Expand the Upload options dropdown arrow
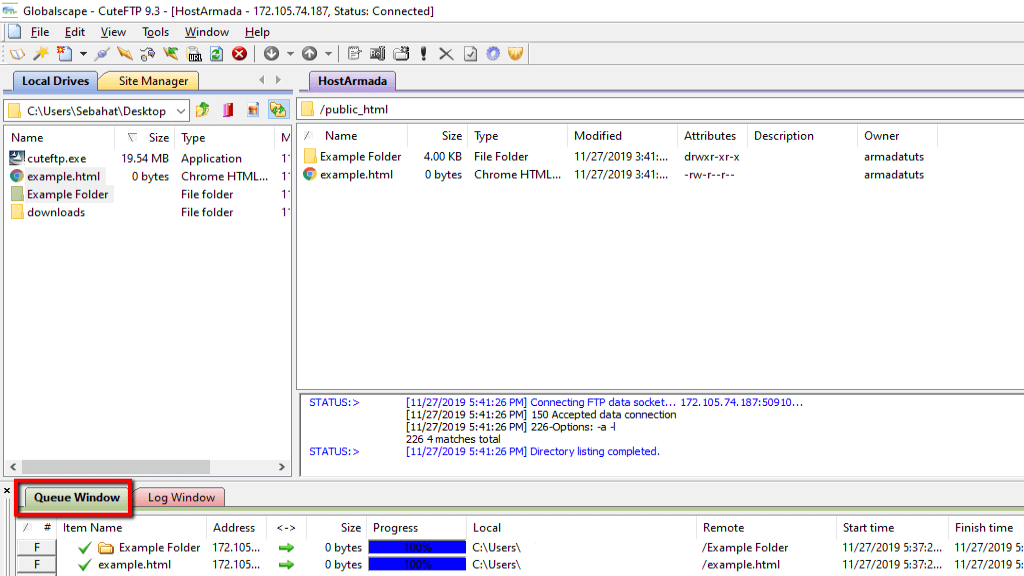The width and height of the screenshot is (1024, 576). click(328, 54)
